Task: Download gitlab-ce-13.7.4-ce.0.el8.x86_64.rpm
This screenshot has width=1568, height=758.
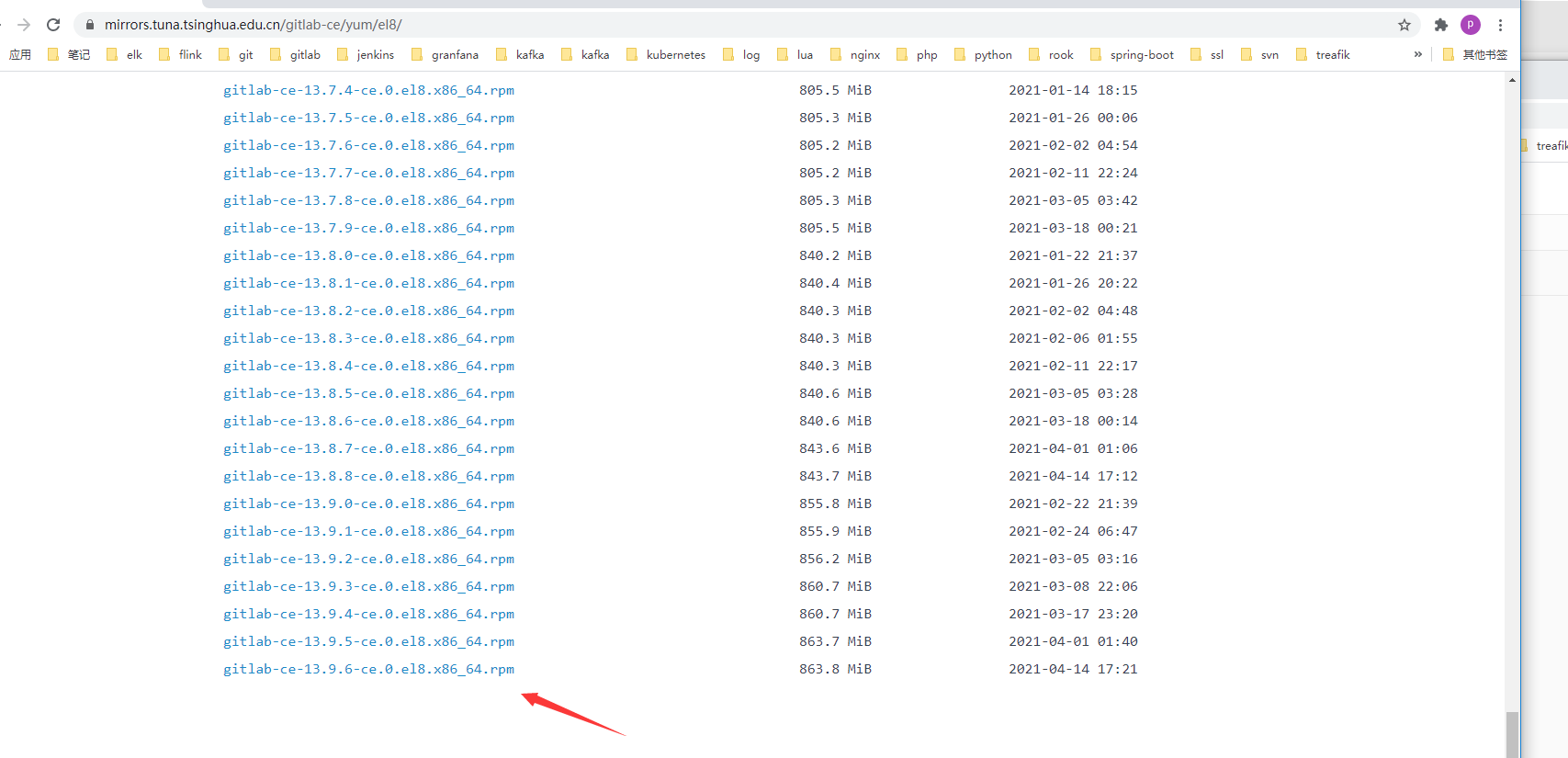Action: [x=368, y=90]
